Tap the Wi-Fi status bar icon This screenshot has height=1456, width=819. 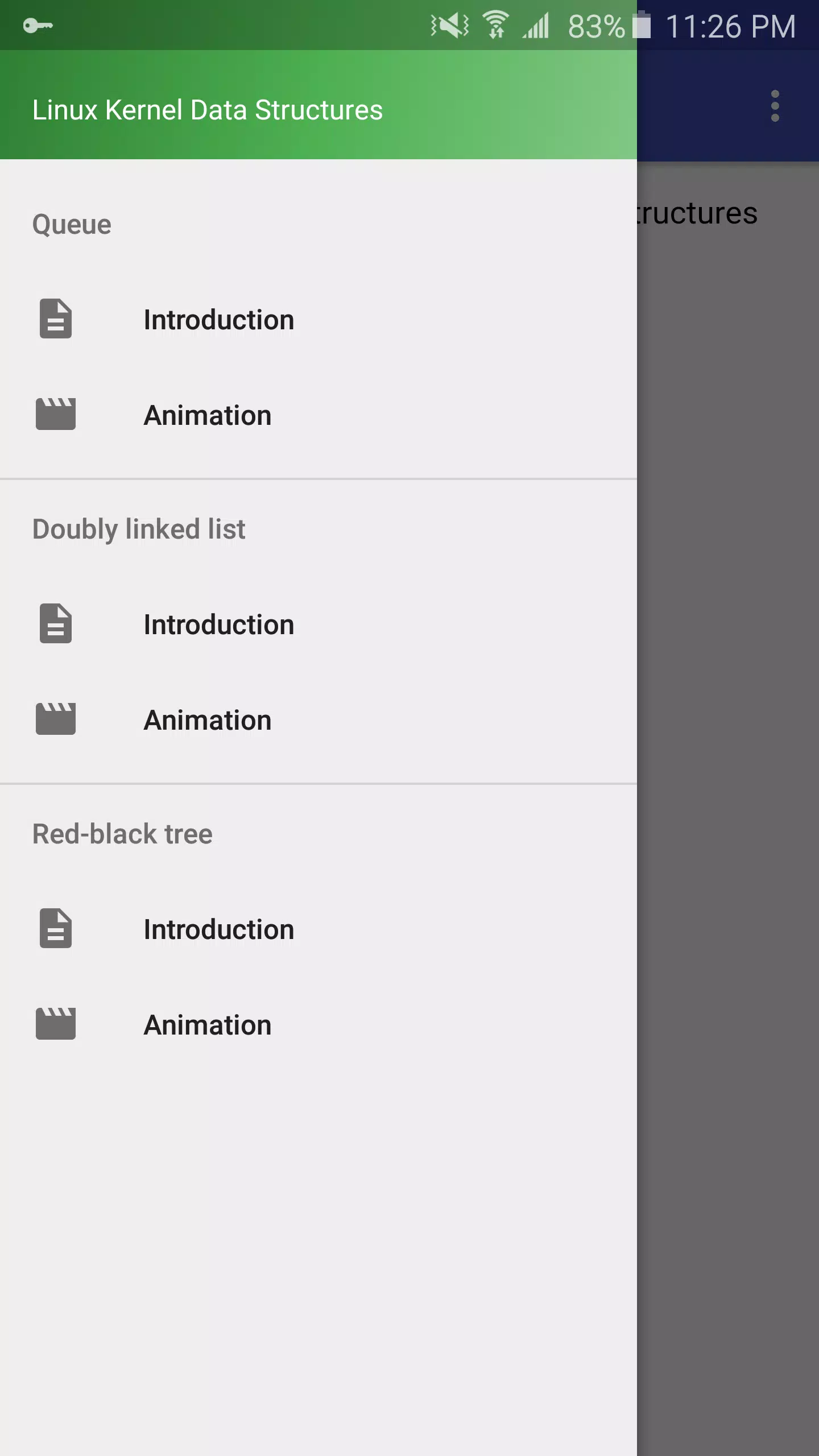pyautogui.click(x=495, y=25)
